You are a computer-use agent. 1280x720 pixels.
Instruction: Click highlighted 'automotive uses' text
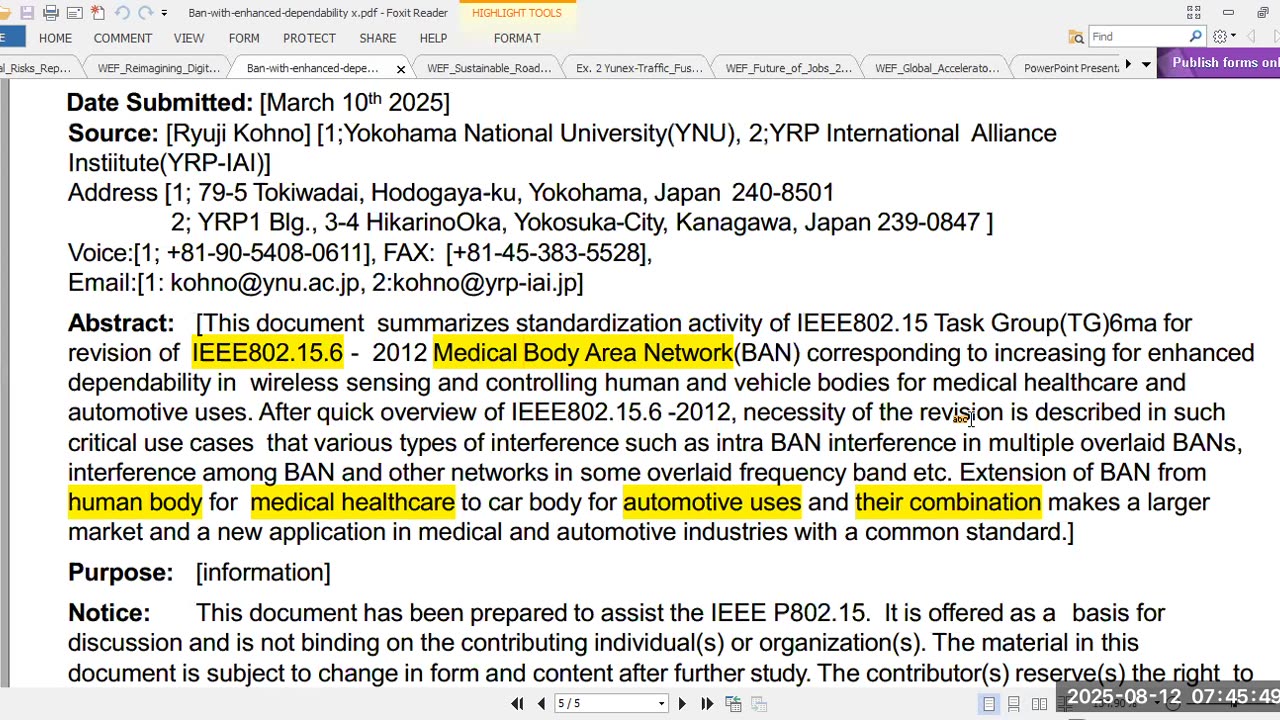point(712,502)
